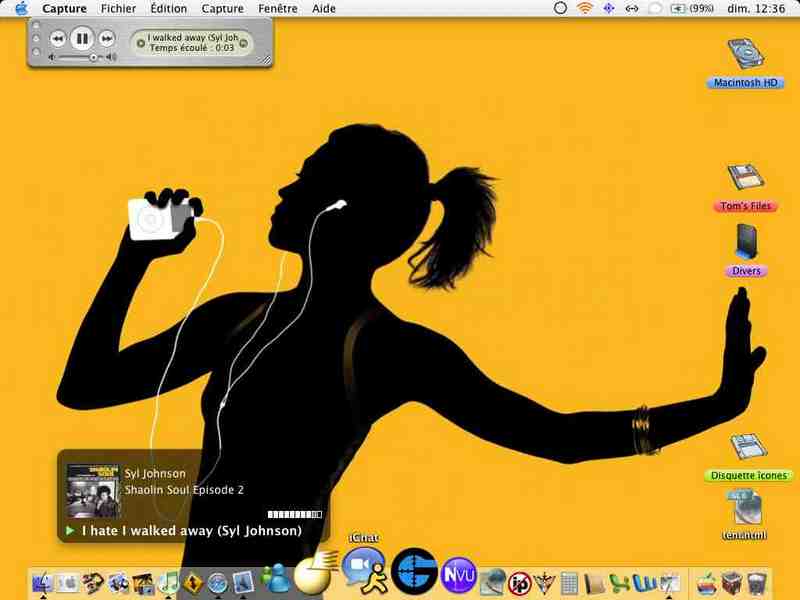Viewport: 800px width, 600px height.
Task: Open the Fenêtre menu
Action: pos(278,9)
